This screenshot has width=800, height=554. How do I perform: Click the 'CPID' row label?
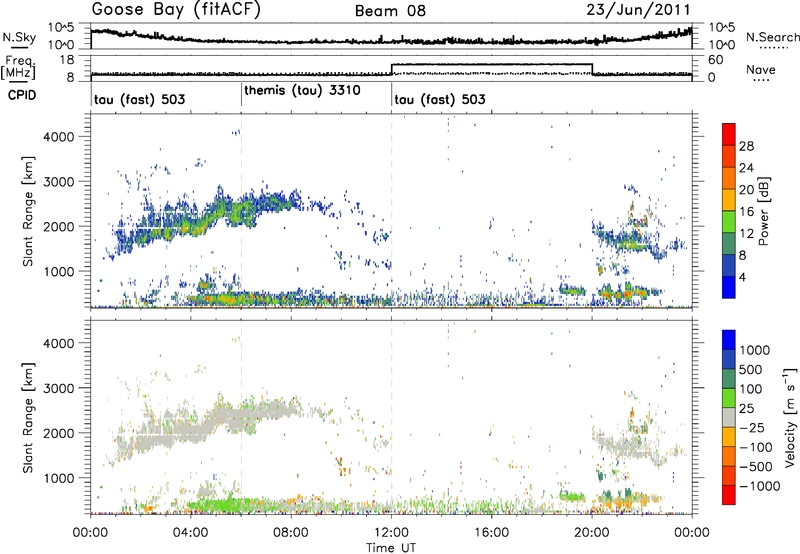click(x=22, y=95)
